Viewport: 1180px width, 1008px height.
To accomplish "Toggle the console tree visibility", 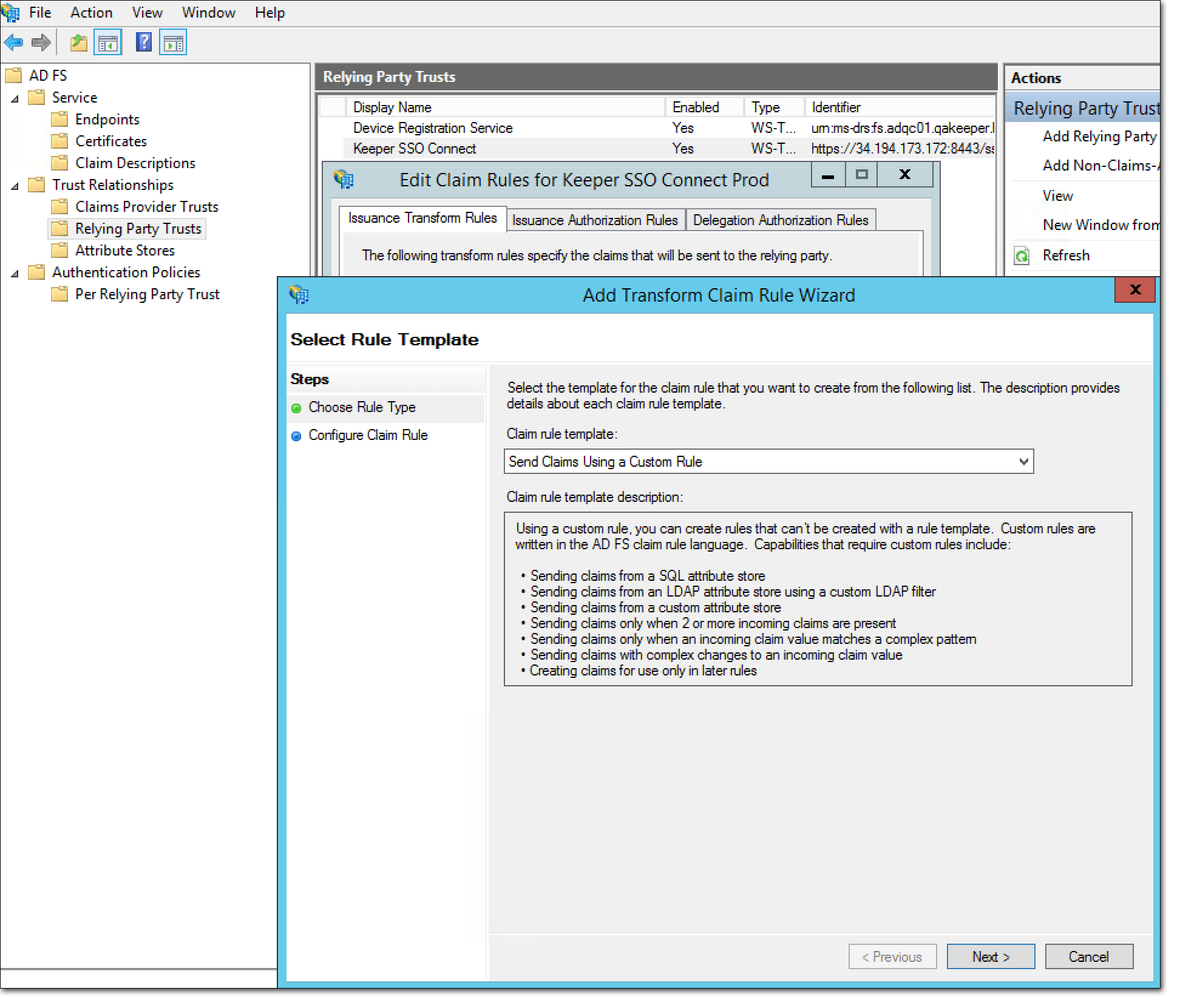I will coord(107,41).
